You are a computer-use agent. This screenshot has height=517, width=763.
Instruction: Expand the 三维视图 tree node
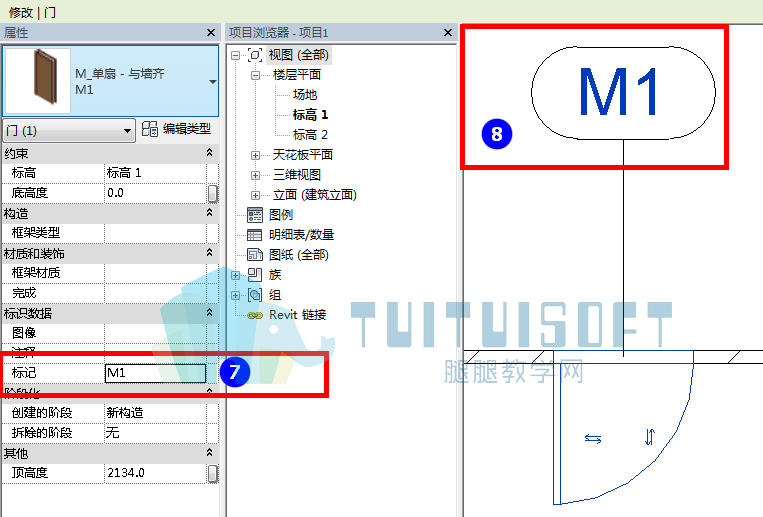255,175
